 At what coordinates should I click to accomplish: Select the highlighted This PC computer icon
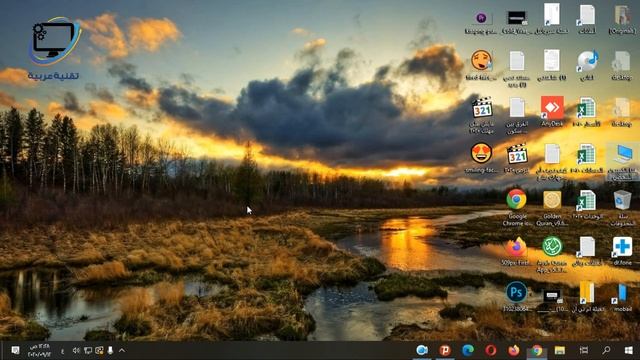(x=623, y=161)
